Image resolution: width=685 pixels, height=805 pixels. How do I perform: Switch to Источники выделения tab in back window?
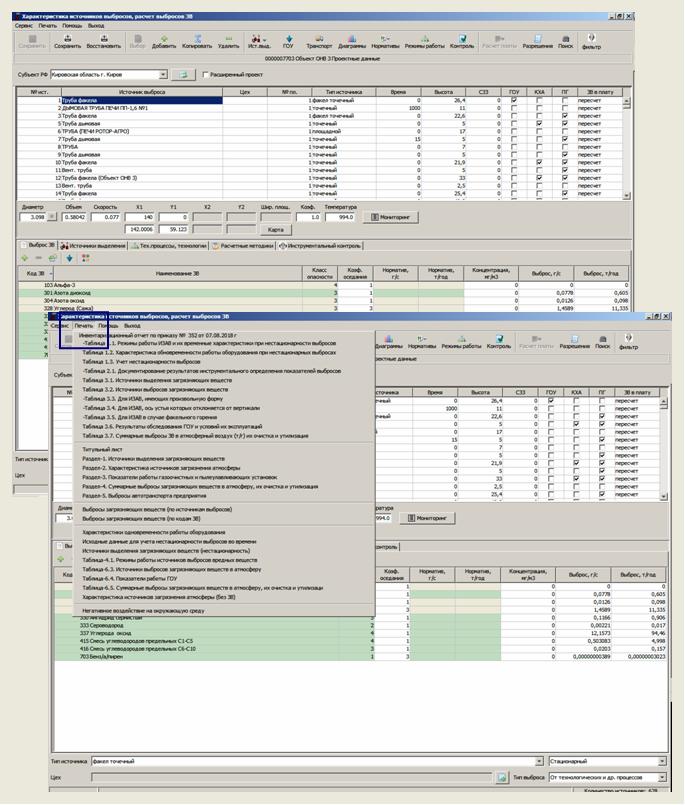tap(93, 246)
